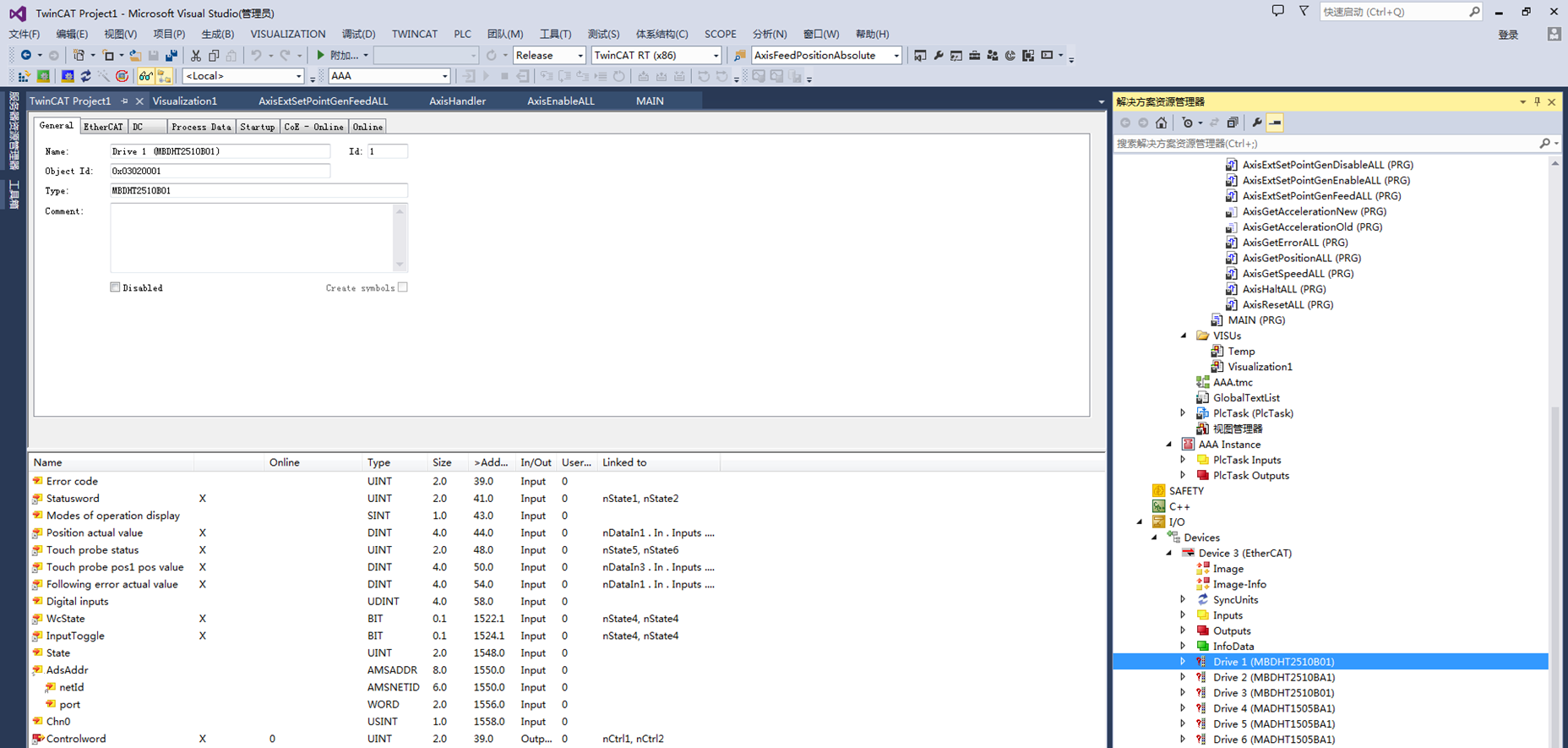Open the VISUALIZATION menu
The height and width of the screenshot is (748, 1568).
pos(287,34)
